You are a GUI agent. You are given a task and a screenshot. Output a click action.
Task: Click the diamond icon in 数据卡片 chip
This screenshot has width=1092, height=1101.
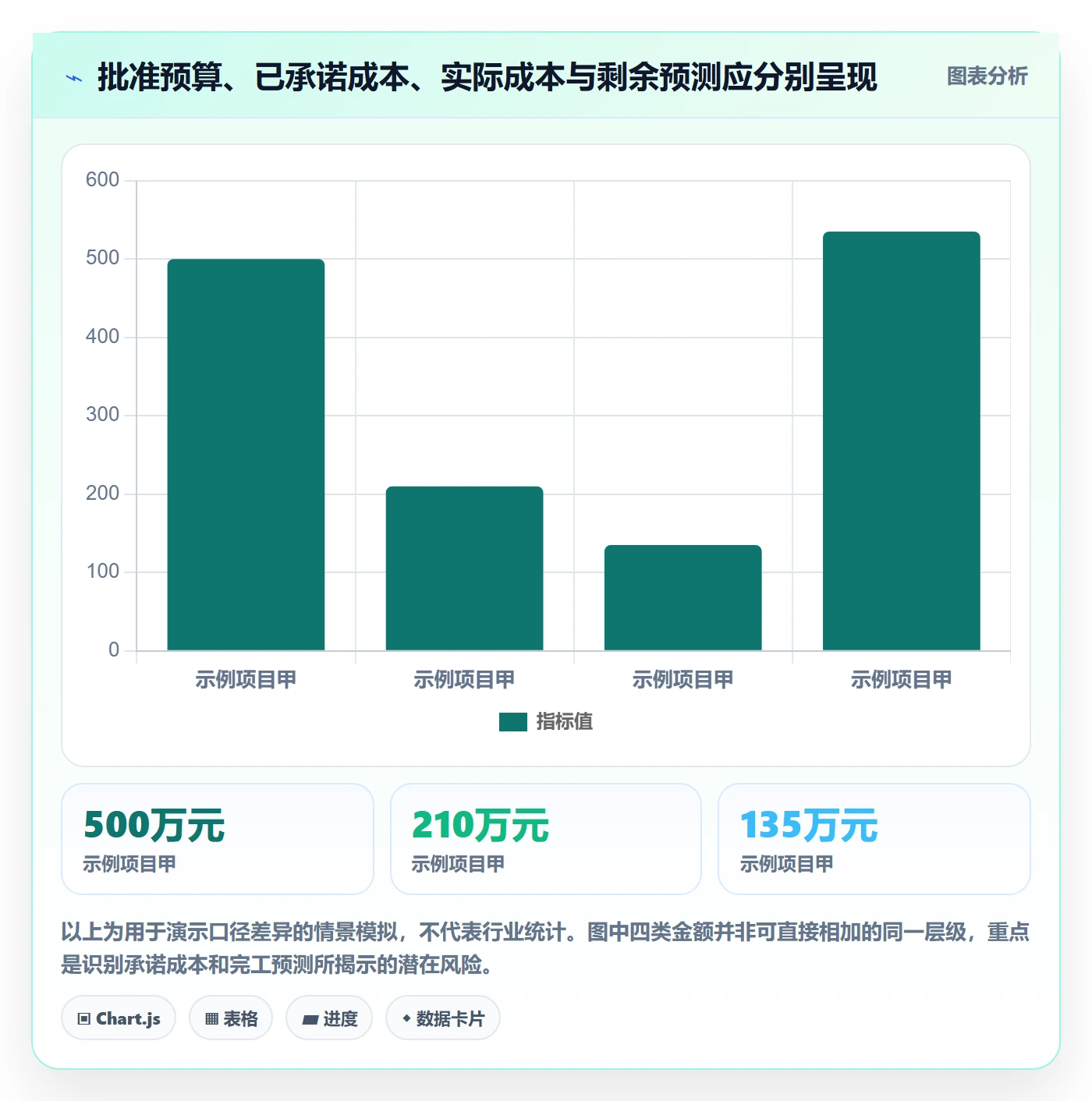point(406,1018)
